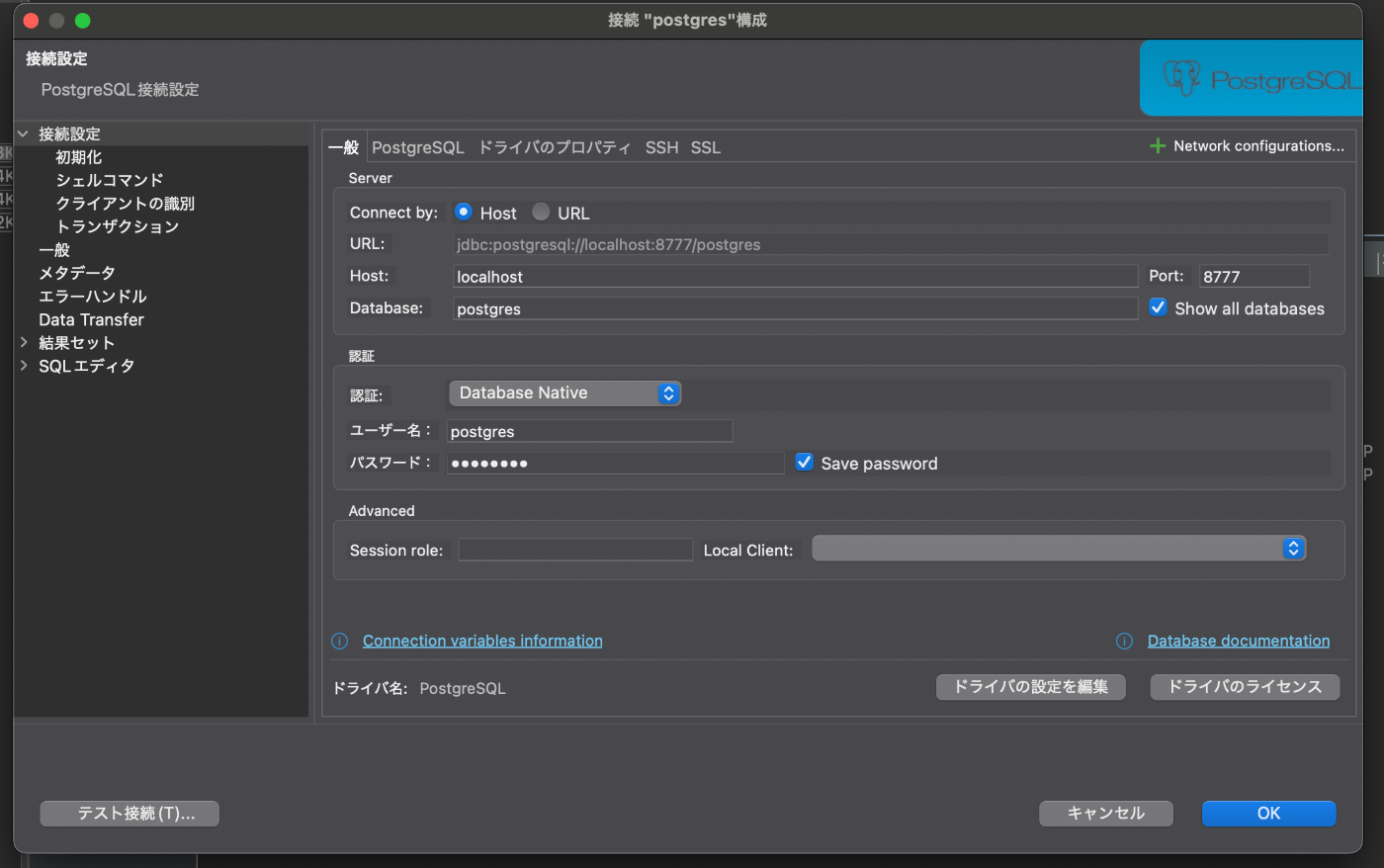Click Network configurations... link text
The height and width of the screenshot is (868, 1384).
(1258, 146)
